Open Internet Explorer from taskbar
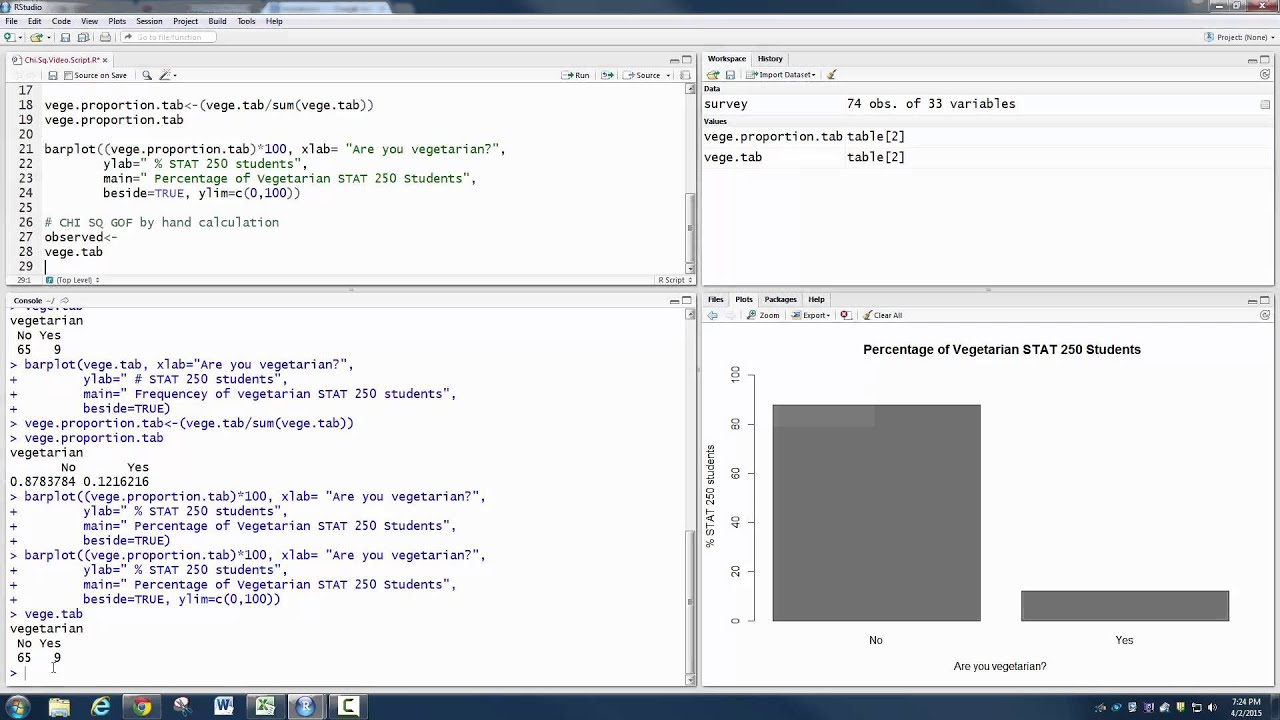Viewport: 1280px width, 720px height. point(100,707)
